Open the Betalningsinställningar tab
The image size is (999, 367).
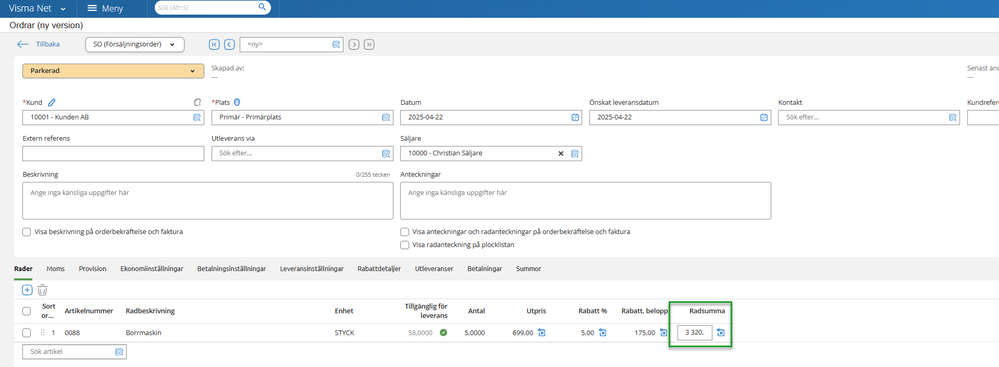pyautogui.click(x=231, y=269)
